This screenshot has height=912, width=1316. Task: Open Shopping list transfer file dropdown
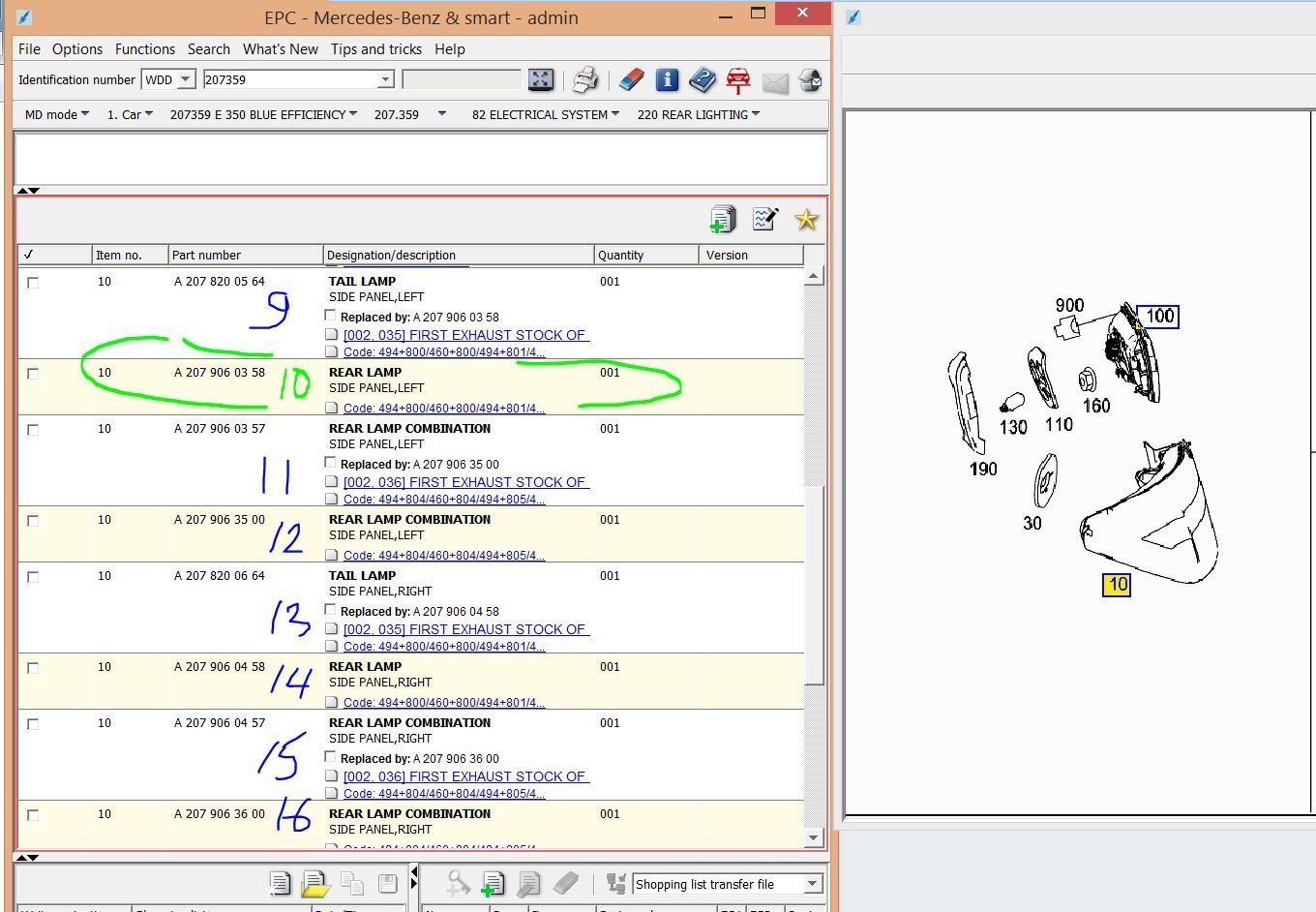[812, 884]
